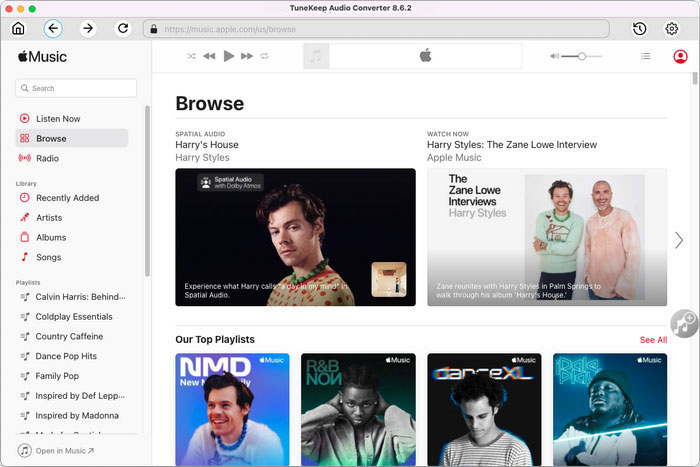This screenshot has width=700, height=467.
Task: Click Open in Music link
Action: coord(56,451)
